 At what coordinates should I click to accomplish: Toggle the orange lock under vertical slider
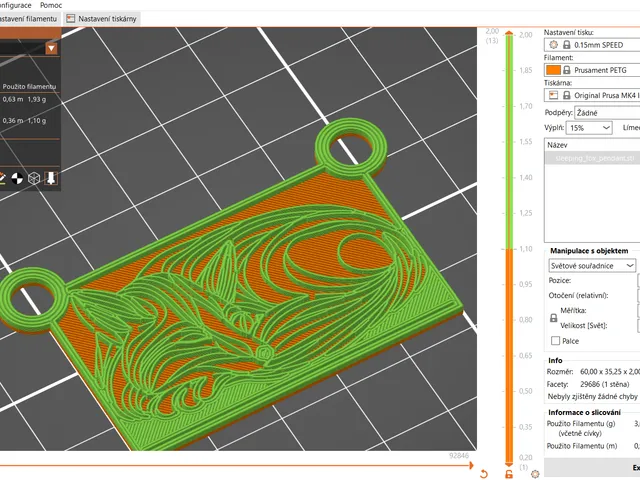pyautogui.click(x=509, y=474)
